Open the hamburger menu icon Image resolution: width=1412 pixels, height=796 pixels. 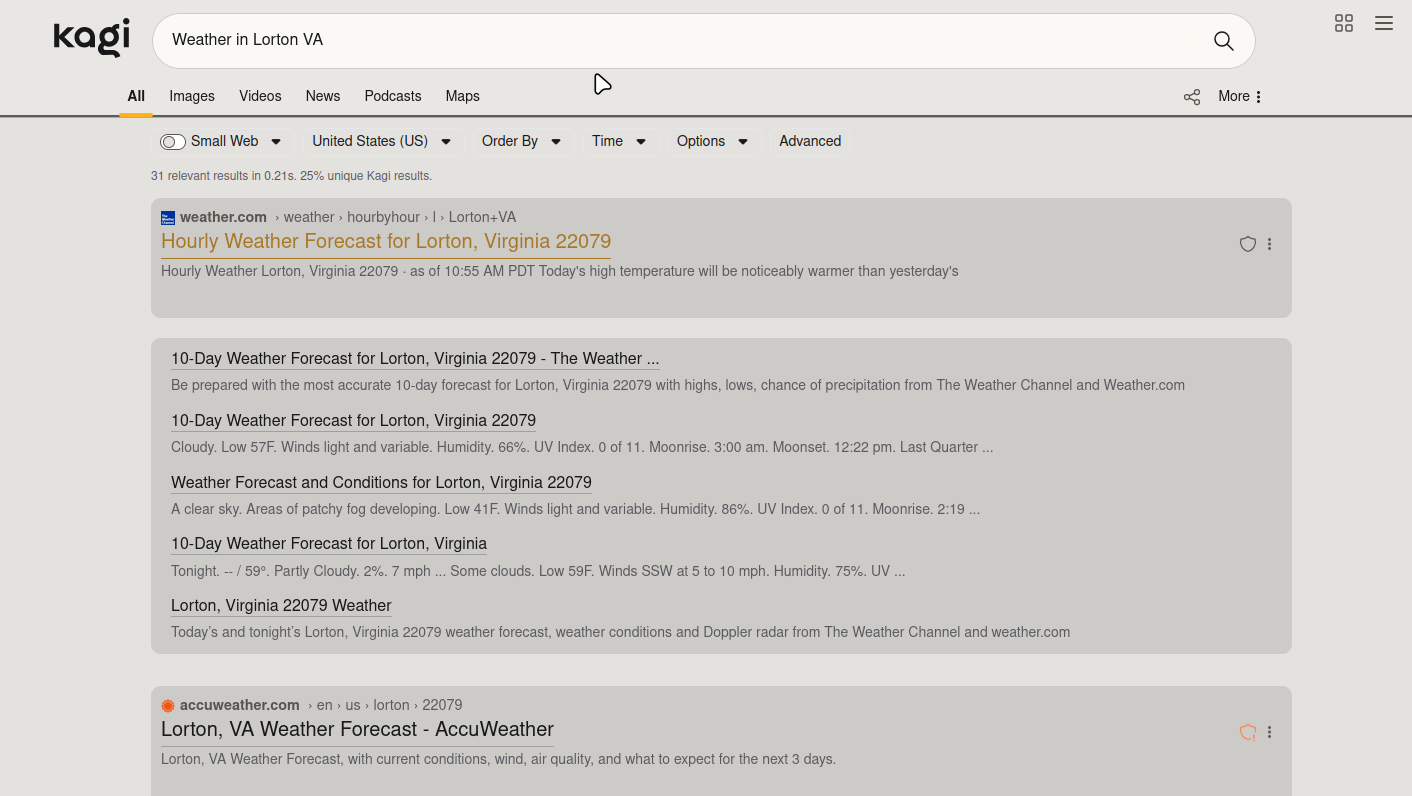[1384, 23]
